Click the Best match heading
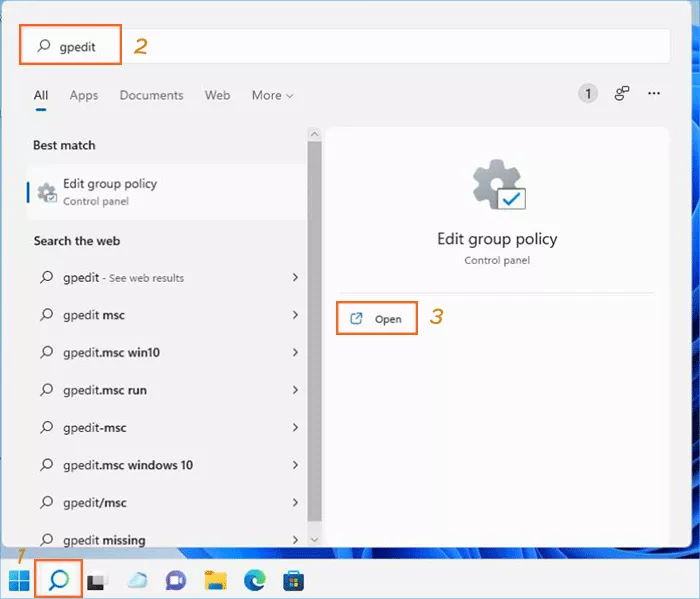The height and width of the screenshot is (599, 700). 64,146
